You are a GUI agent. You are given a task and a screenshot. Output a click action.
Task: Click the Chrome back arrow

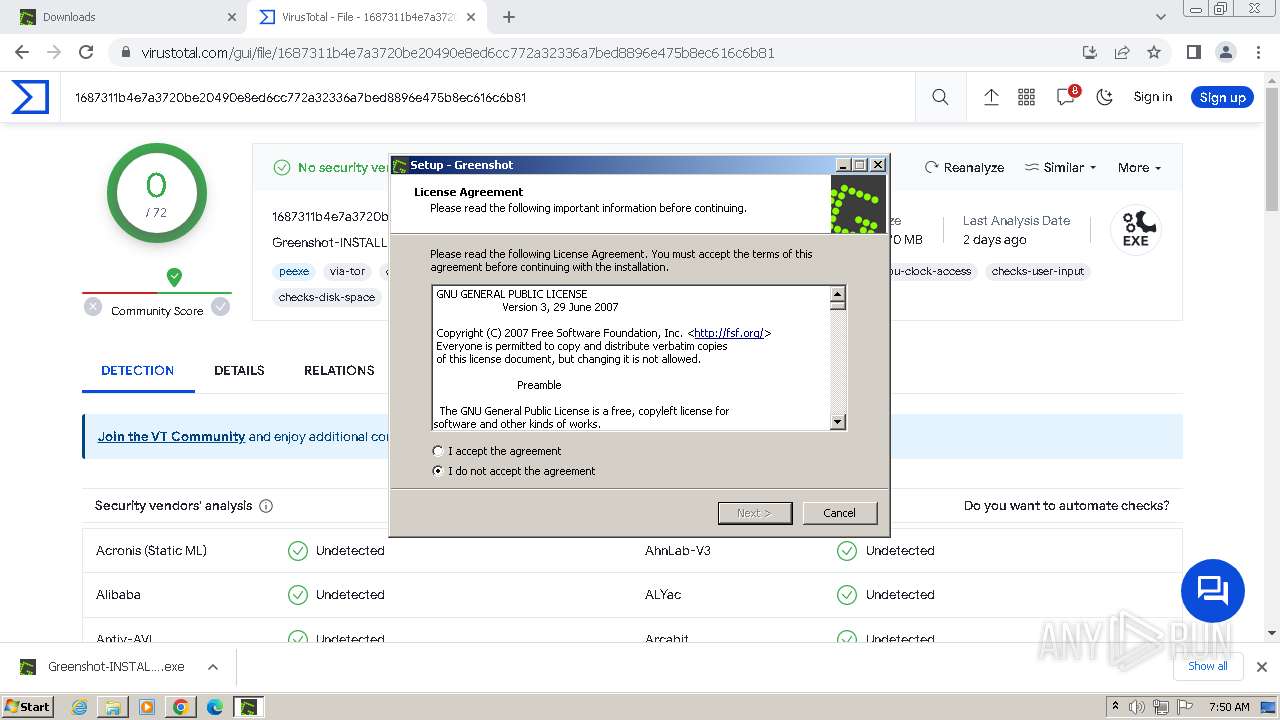pos(22,52)
